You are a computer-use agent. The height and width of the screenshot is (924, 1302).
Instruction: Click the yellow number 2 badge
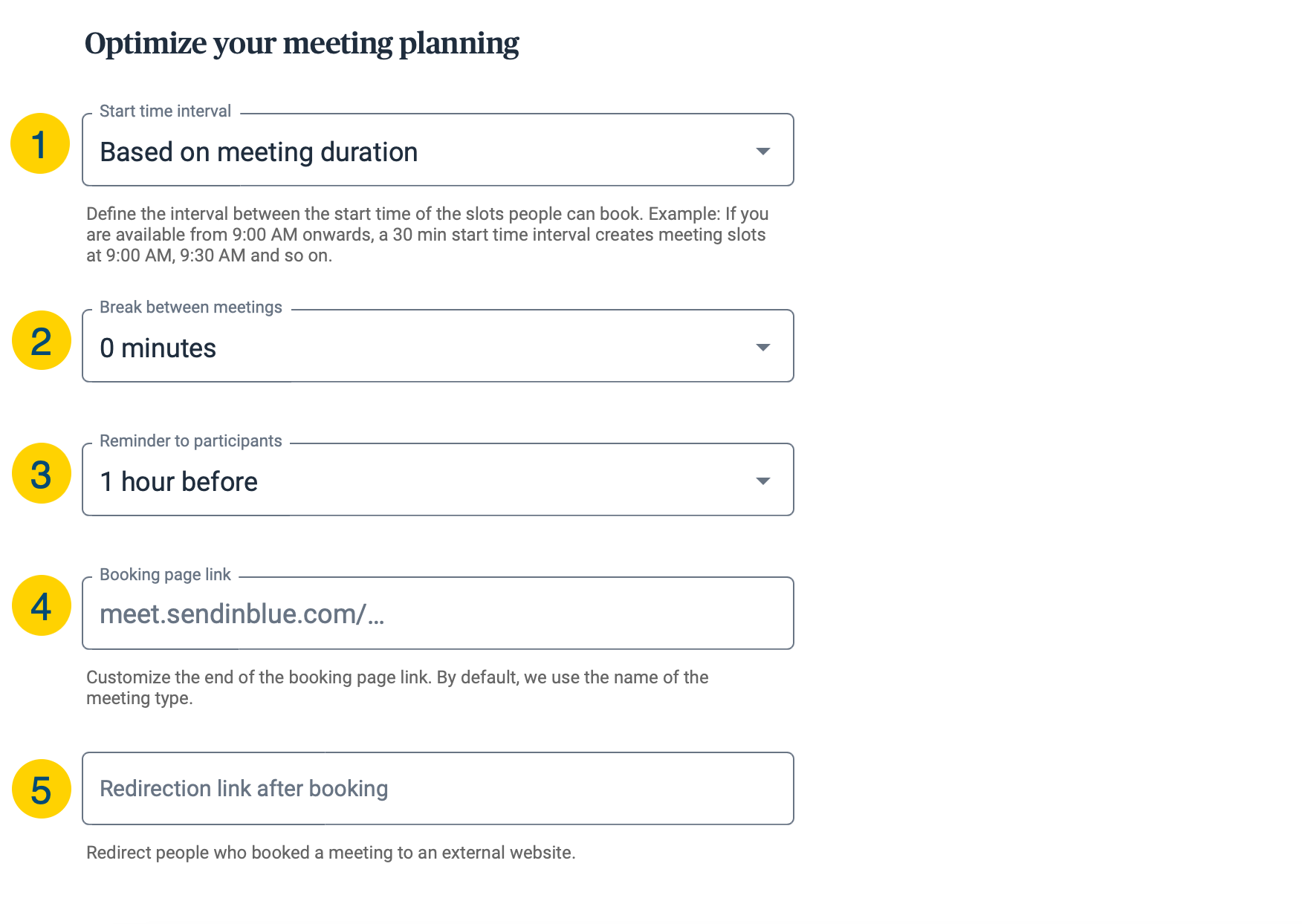tap(42, 340)
